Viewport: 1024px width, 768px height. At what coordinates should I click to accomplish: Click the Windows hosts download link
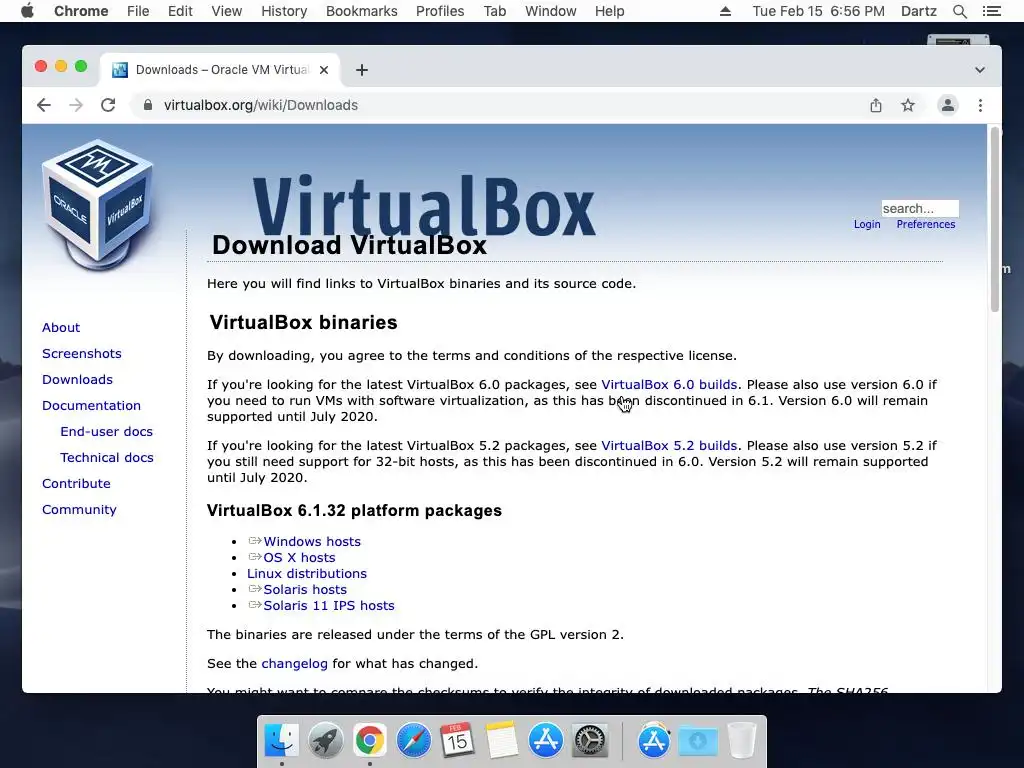[312, 541]
